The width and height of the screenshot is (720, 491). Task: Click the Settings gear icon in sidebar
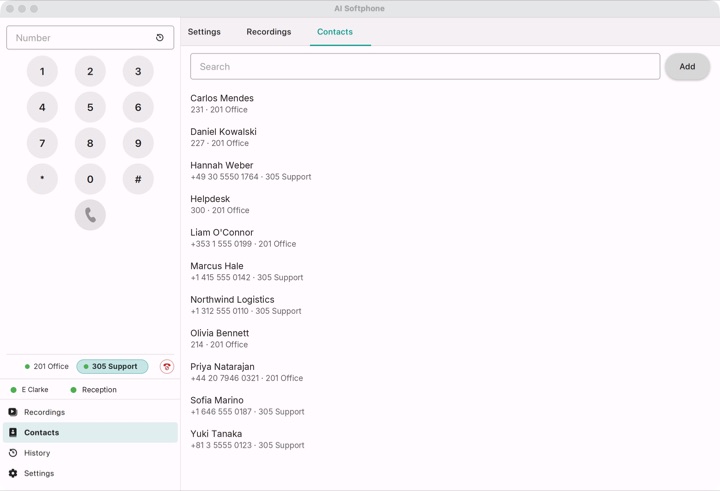pos(13,473)
